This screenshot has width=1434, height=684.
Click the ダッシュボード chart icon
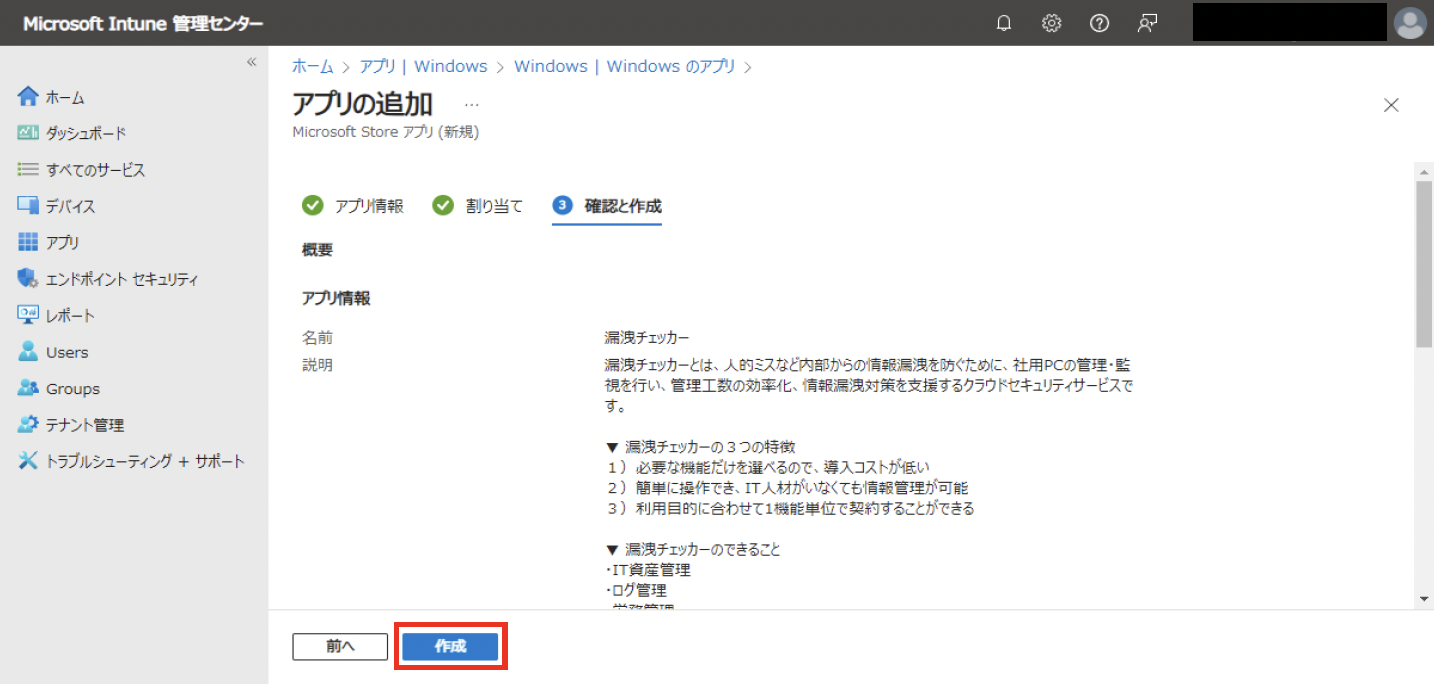(28, 133)
